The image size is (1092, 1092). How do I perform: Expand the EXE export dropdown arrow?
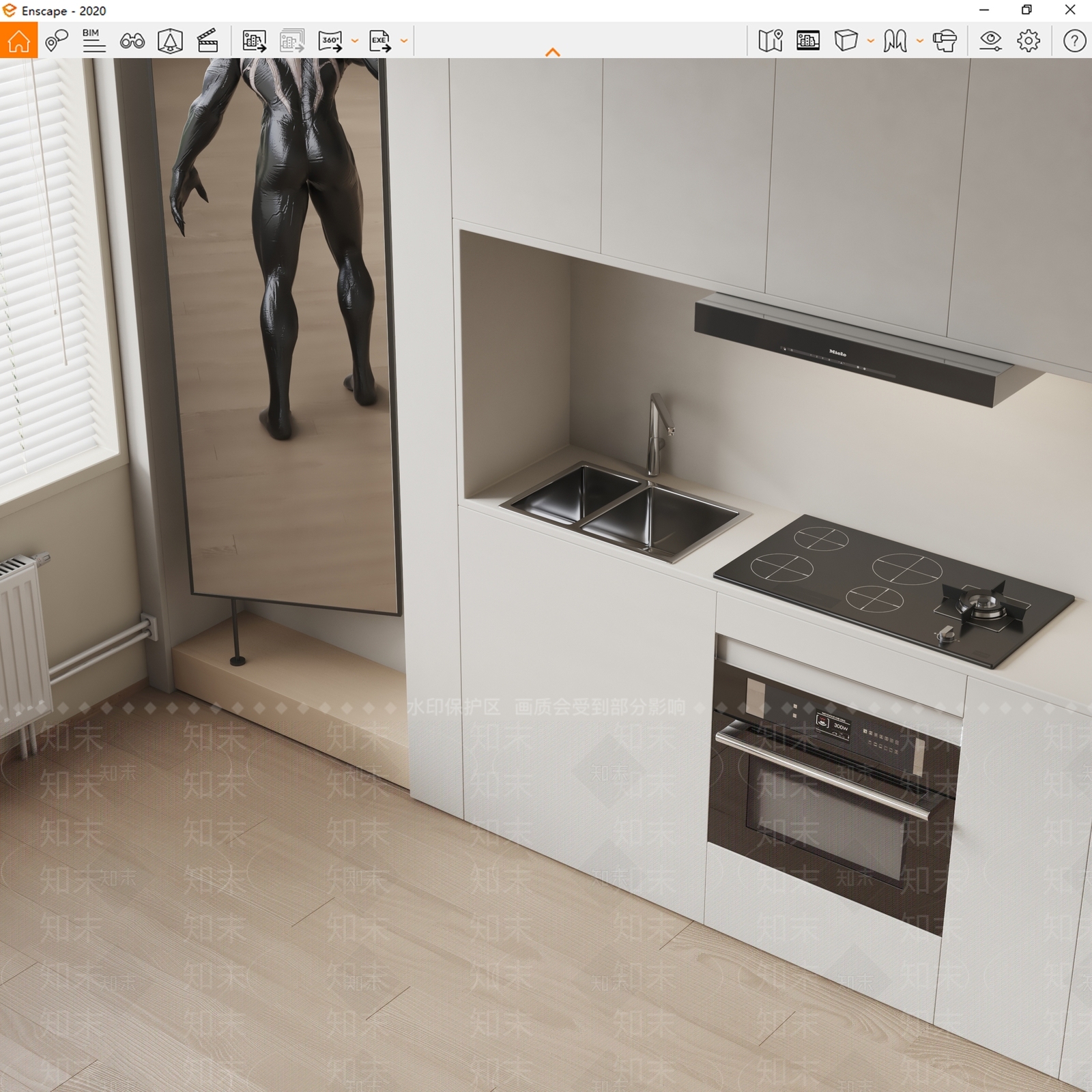click(x=404, y=41)
